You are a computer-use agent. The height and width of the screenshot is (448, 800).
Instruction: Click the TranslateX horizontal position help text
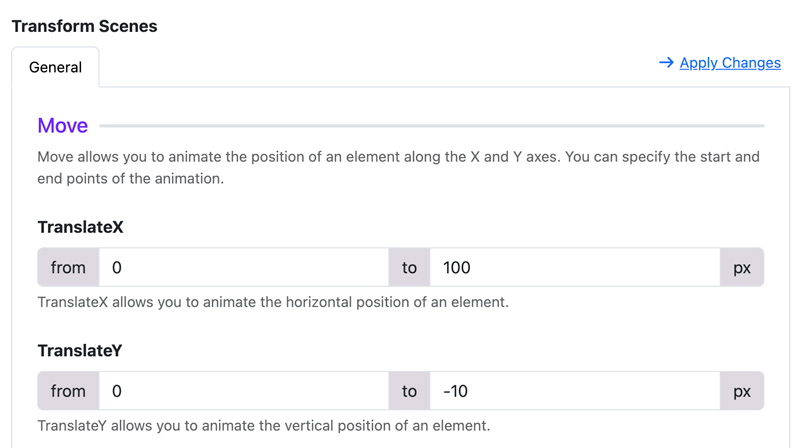click(273, 302)
